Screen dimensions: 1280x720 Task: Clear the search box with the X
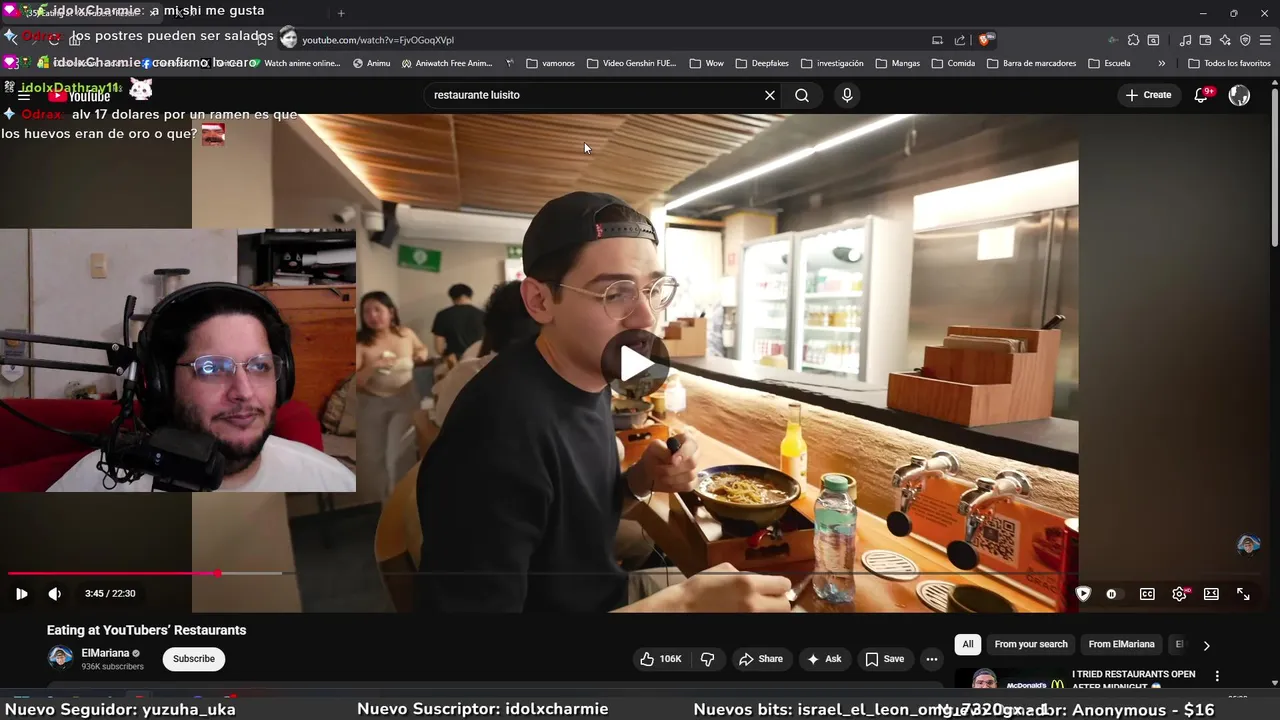tap(770, 95)
